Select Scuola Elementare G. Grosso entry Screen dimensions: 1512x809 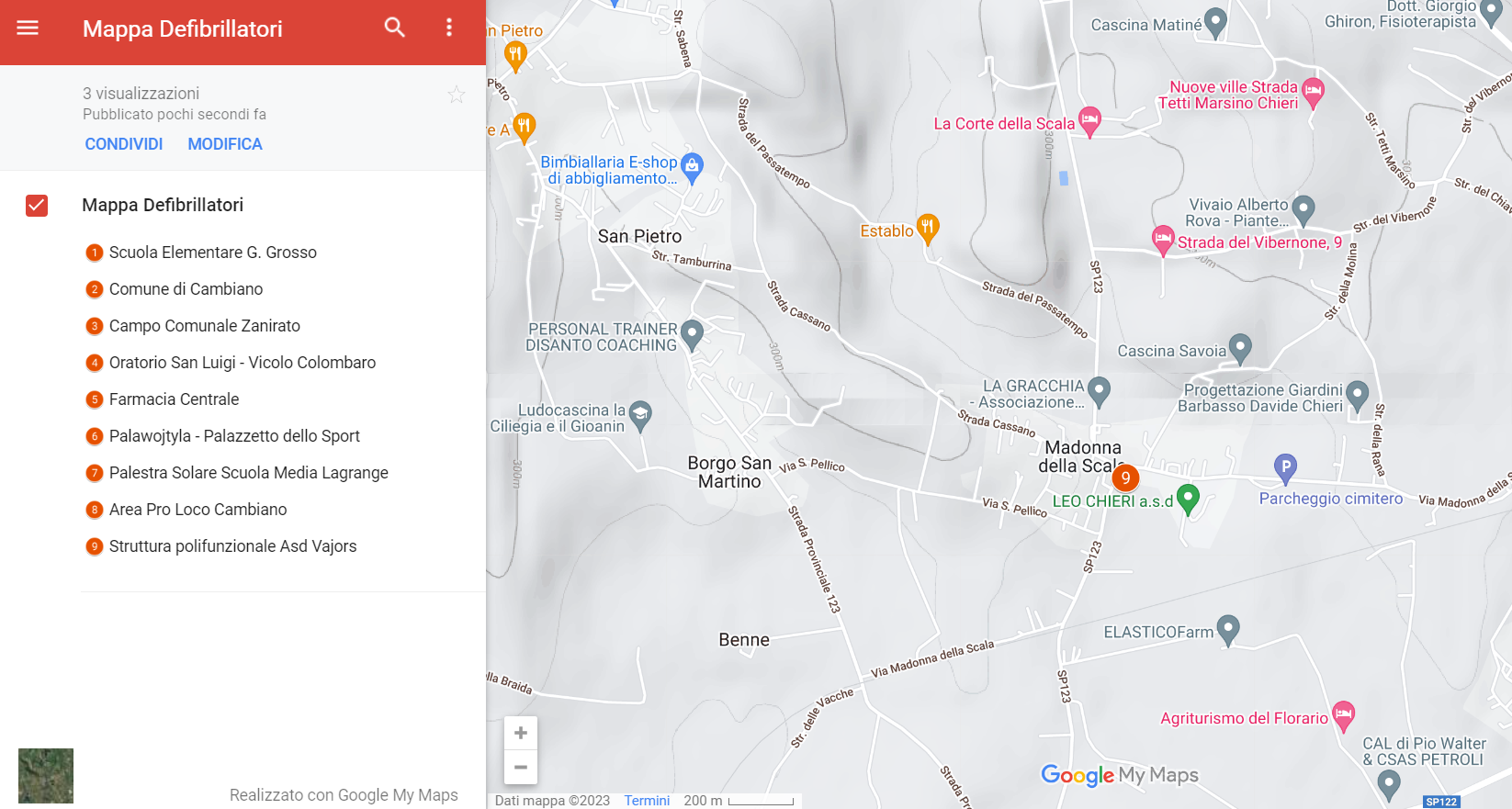(x=213, y=253)
